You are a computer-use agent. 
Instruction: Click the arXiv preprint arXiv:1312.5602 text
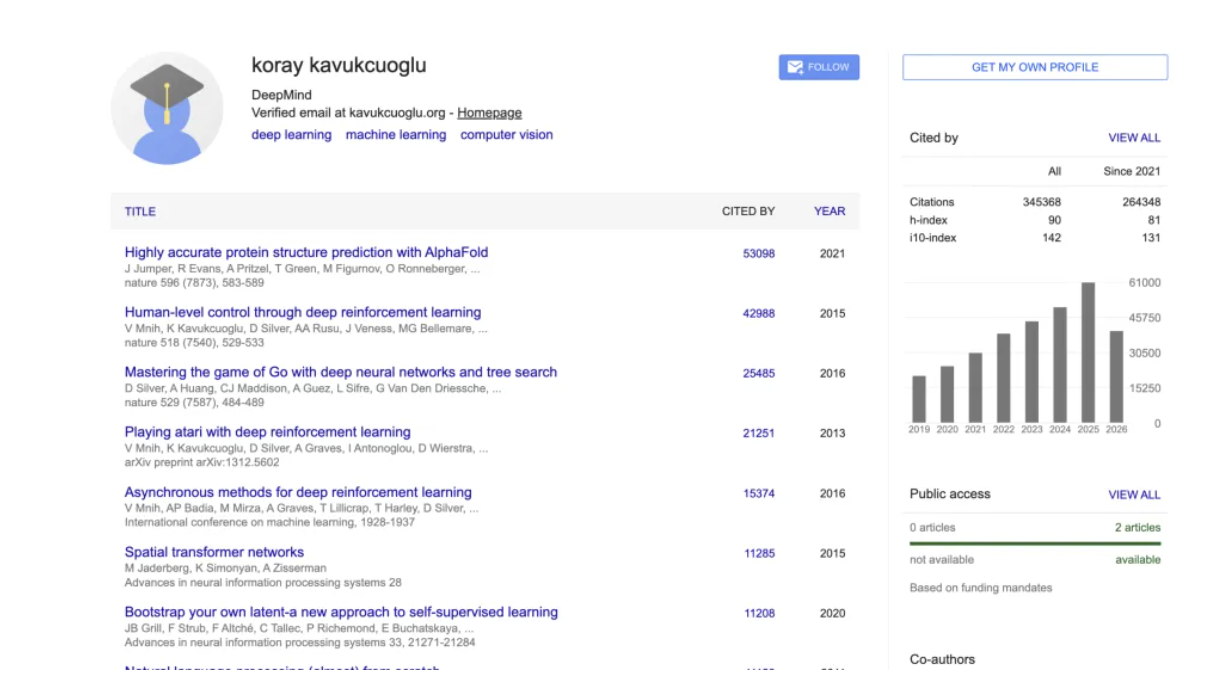tap(201, 463)
